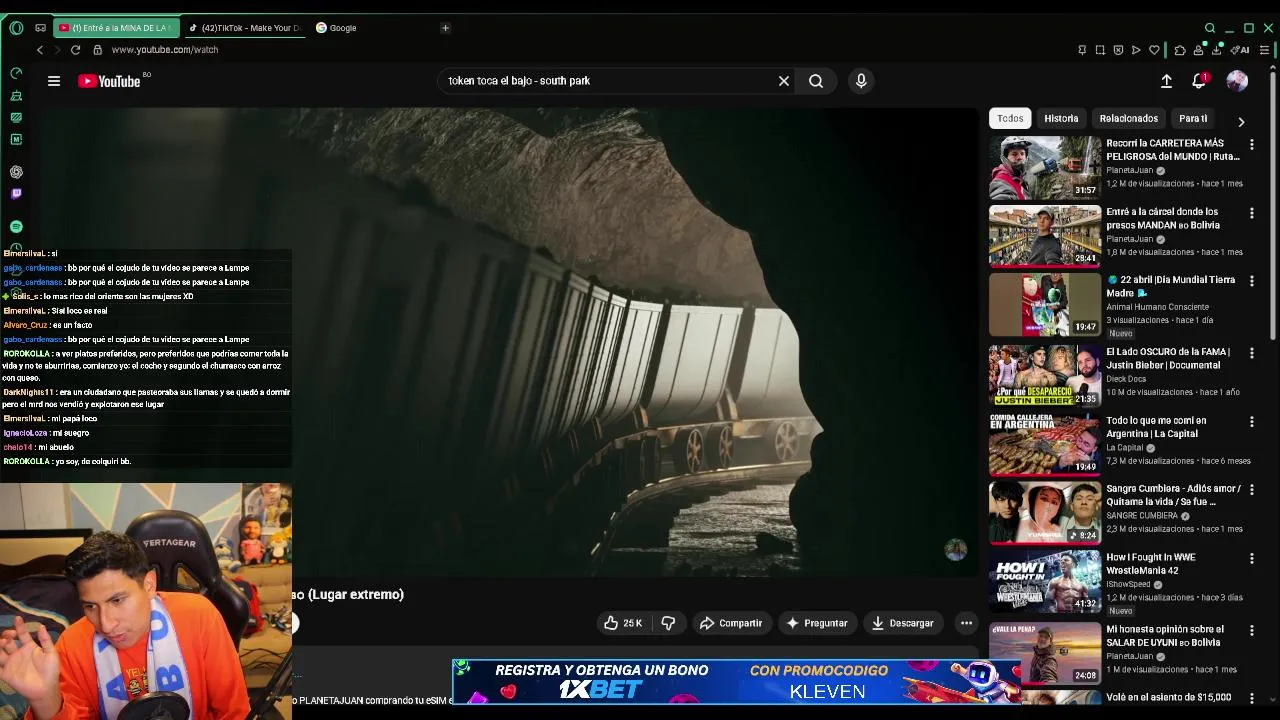
Task: Open GX Corner gamepad icon in tab bar
Action: coord(40,28)
